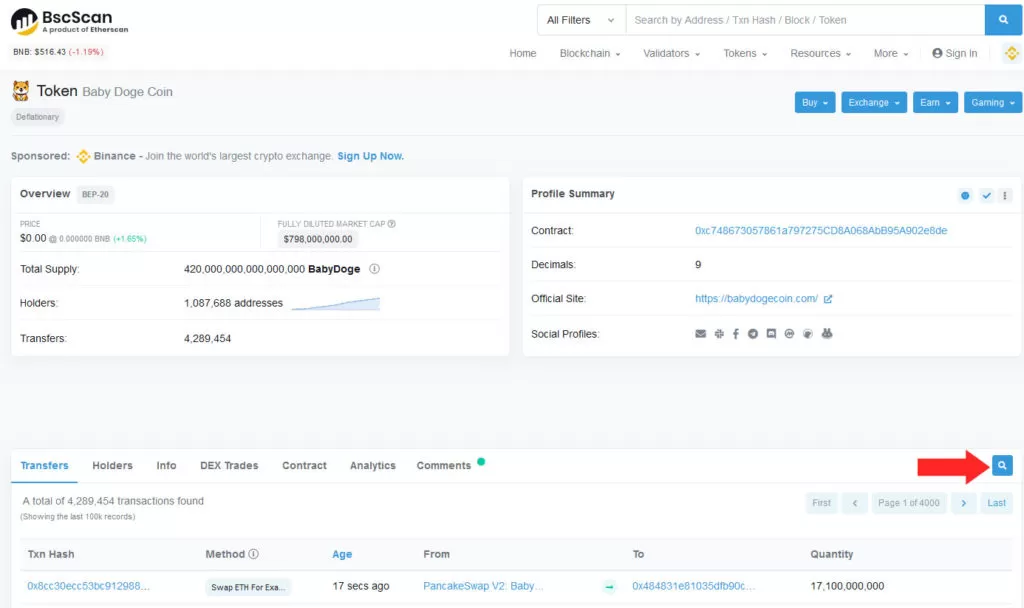Open recipient address 0x484831e81035dfb90c

694,586
